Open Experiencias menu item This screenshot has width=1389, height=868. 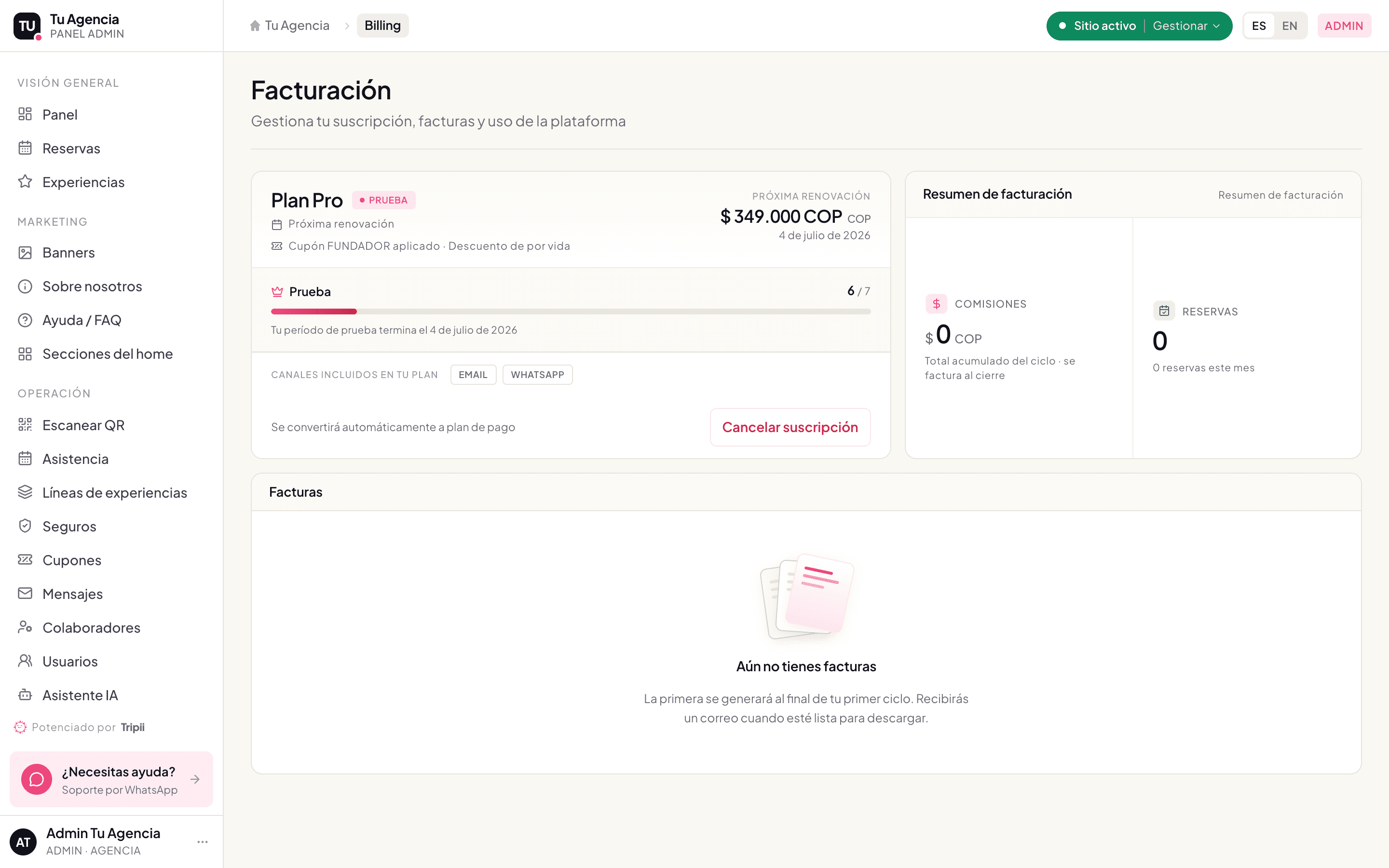pyautogui.click(x=111, y=182)
